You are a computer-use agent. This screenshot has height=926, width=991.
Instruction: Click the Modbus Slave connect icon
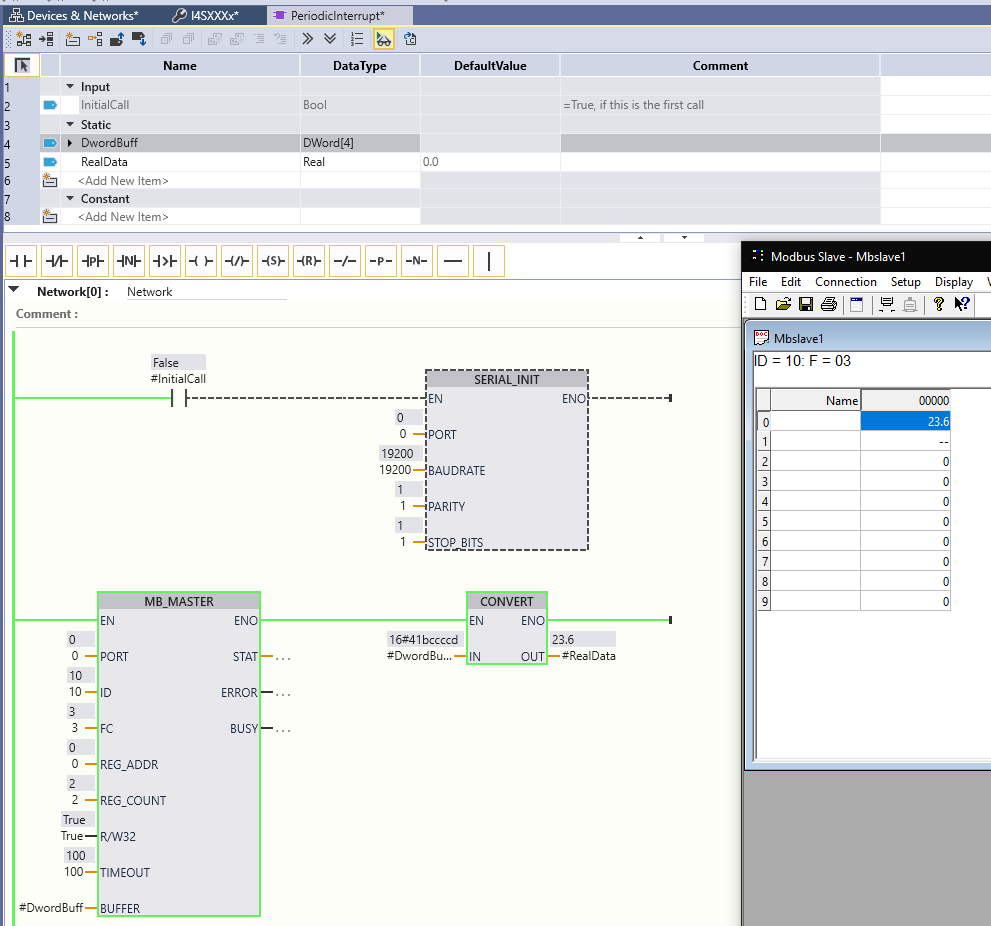[886, 304]
